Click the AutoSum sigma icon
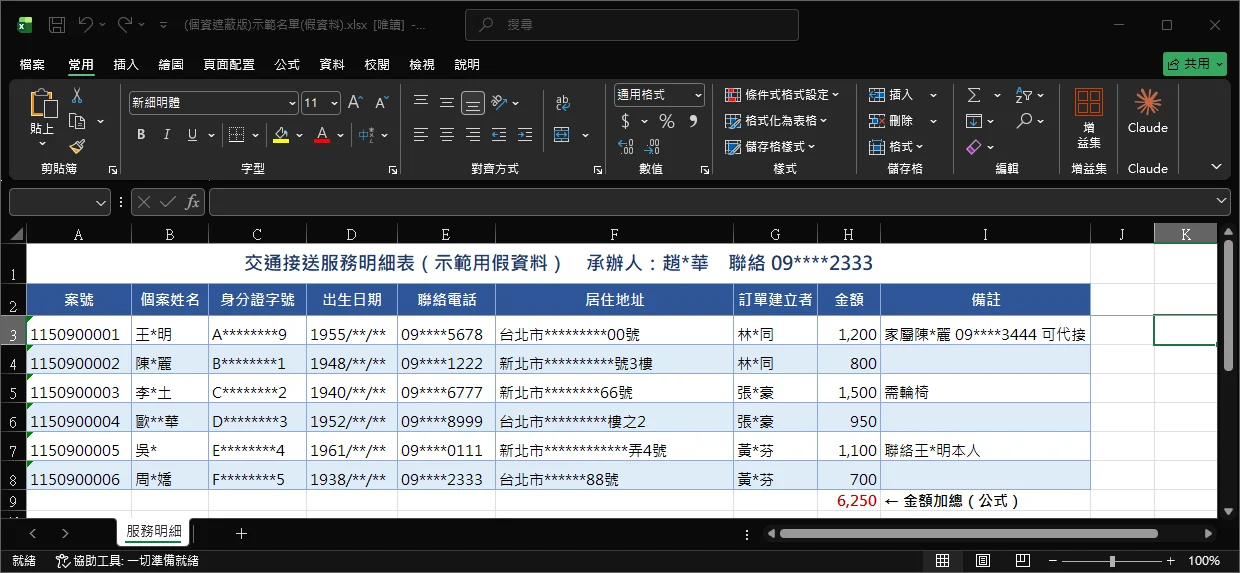Screen dimensions: 1240x573 coord(974,95)
